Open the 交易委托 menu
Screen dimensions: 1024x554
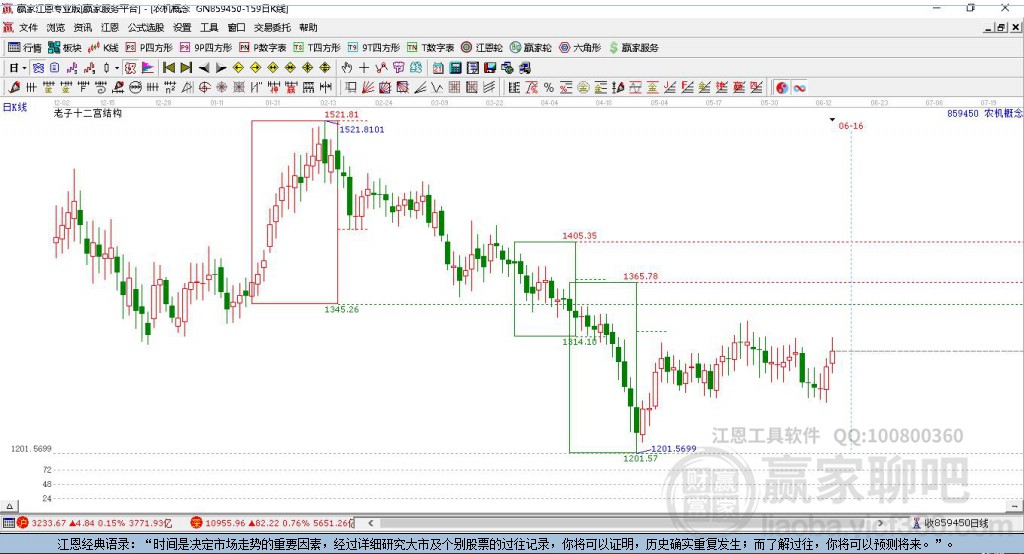(x=272, y=27)
